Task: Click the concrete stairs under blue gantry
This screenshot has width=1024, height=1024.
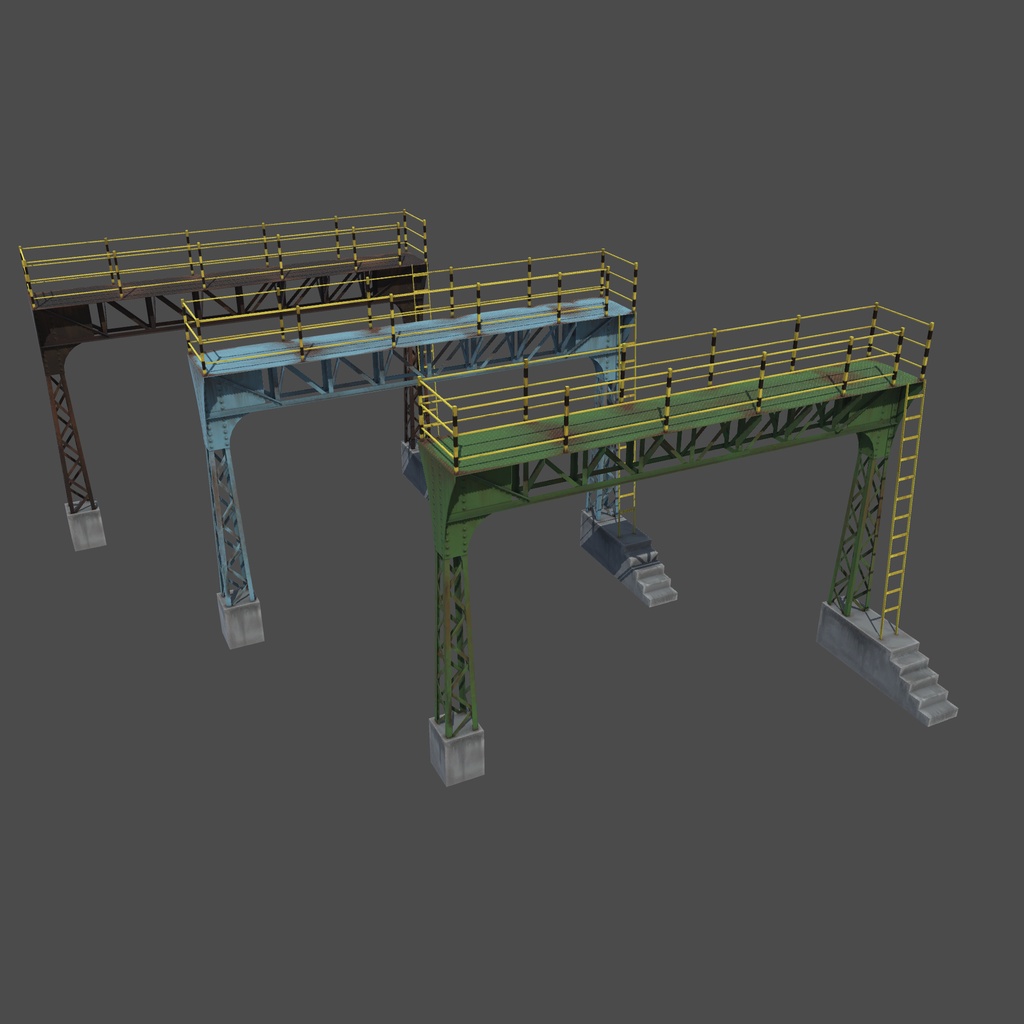Action: [628, 558]
